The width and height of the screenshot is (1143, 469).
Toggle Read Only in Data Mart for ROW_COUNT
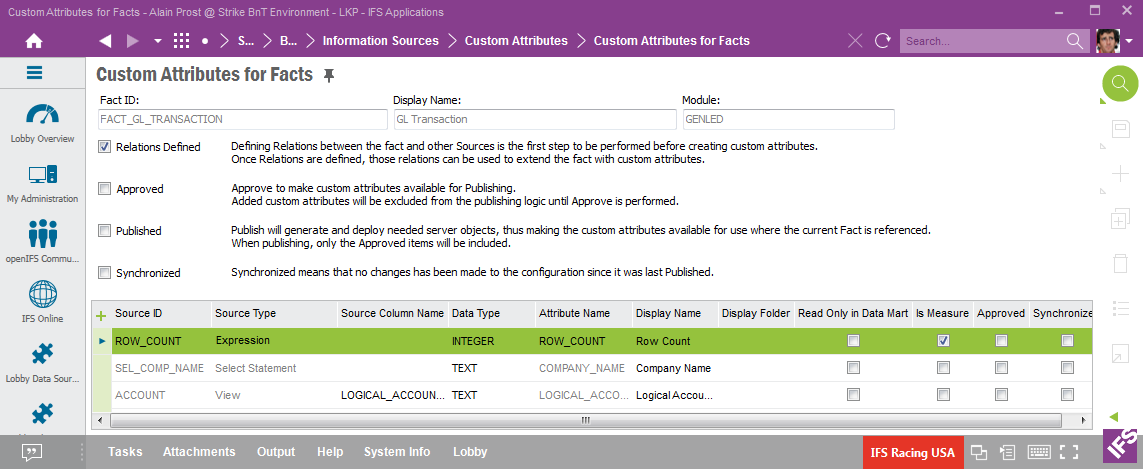(853, 341)
